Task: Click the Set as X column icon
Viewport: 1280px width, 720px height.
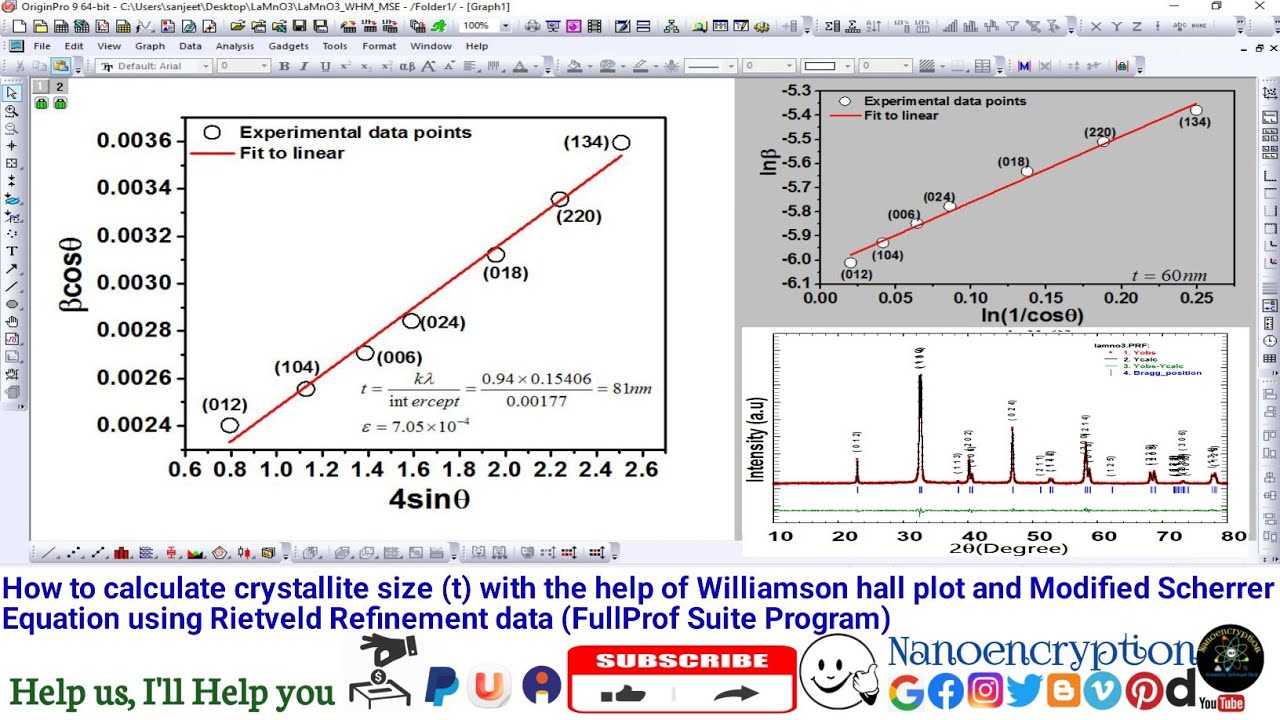Action: click(1096, 26)
